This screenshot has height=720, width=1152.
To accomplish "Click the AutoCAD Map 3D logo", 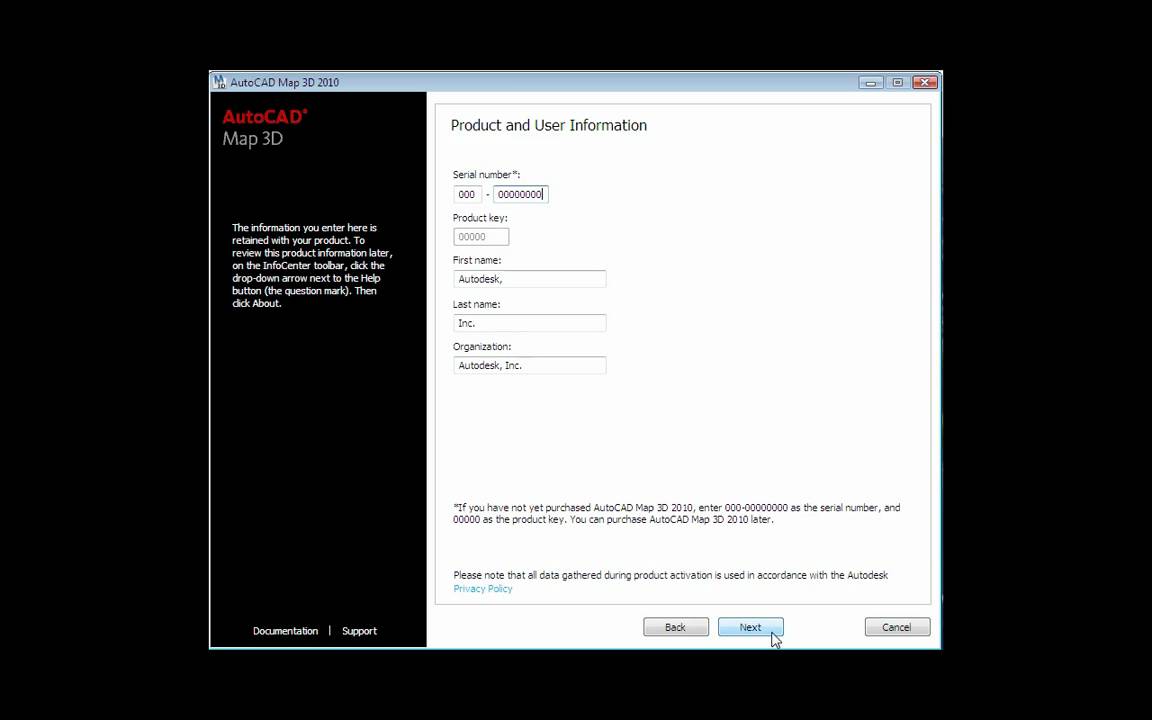I will (265, 128).
